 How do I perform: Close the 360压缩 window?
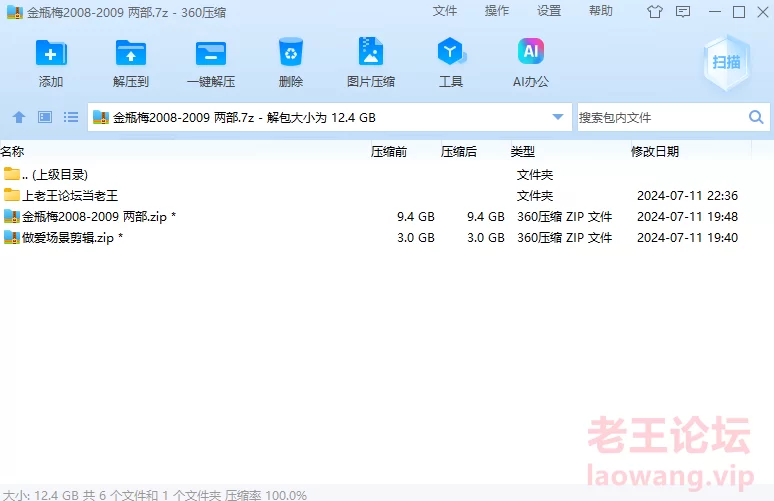[763, 11]
